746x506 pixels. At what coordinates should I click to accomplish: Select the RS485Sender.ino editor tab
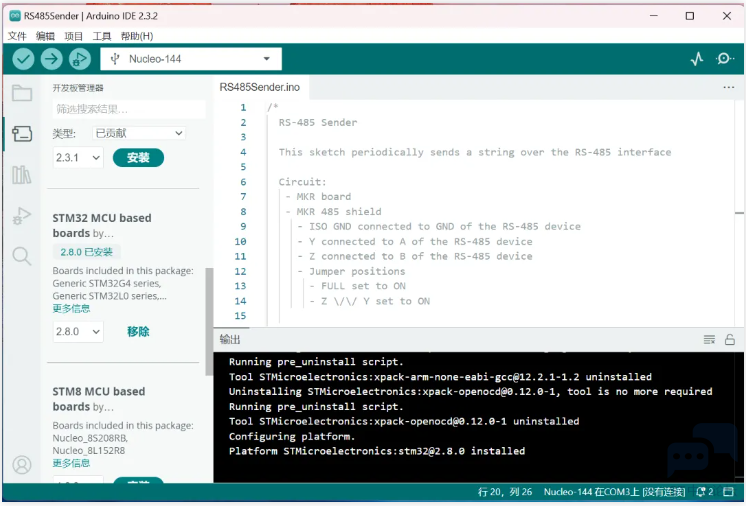260,88
